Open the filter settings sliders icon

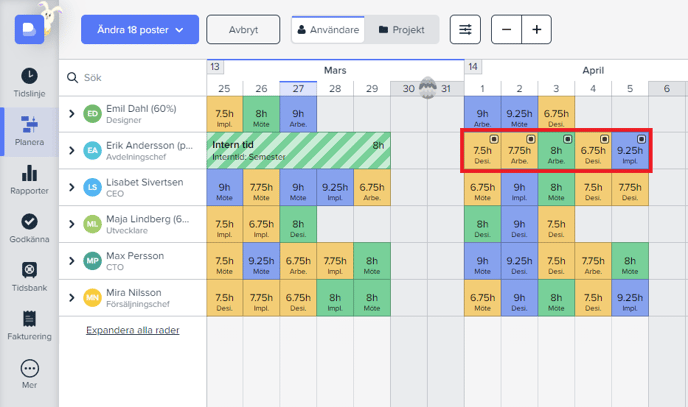465,30
